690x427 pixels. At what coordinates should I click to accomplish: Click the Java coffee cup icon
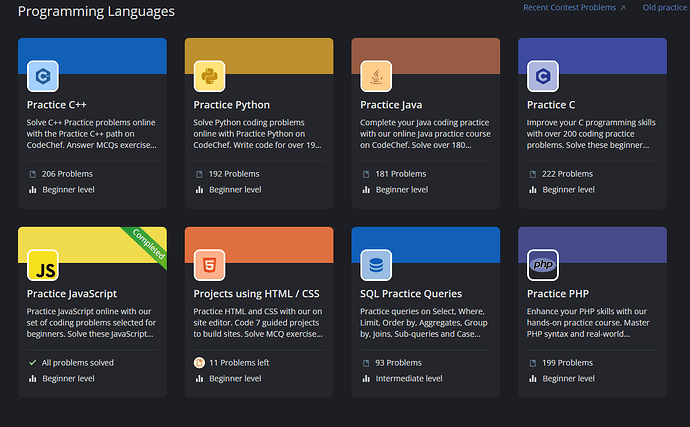coord(376,76)
